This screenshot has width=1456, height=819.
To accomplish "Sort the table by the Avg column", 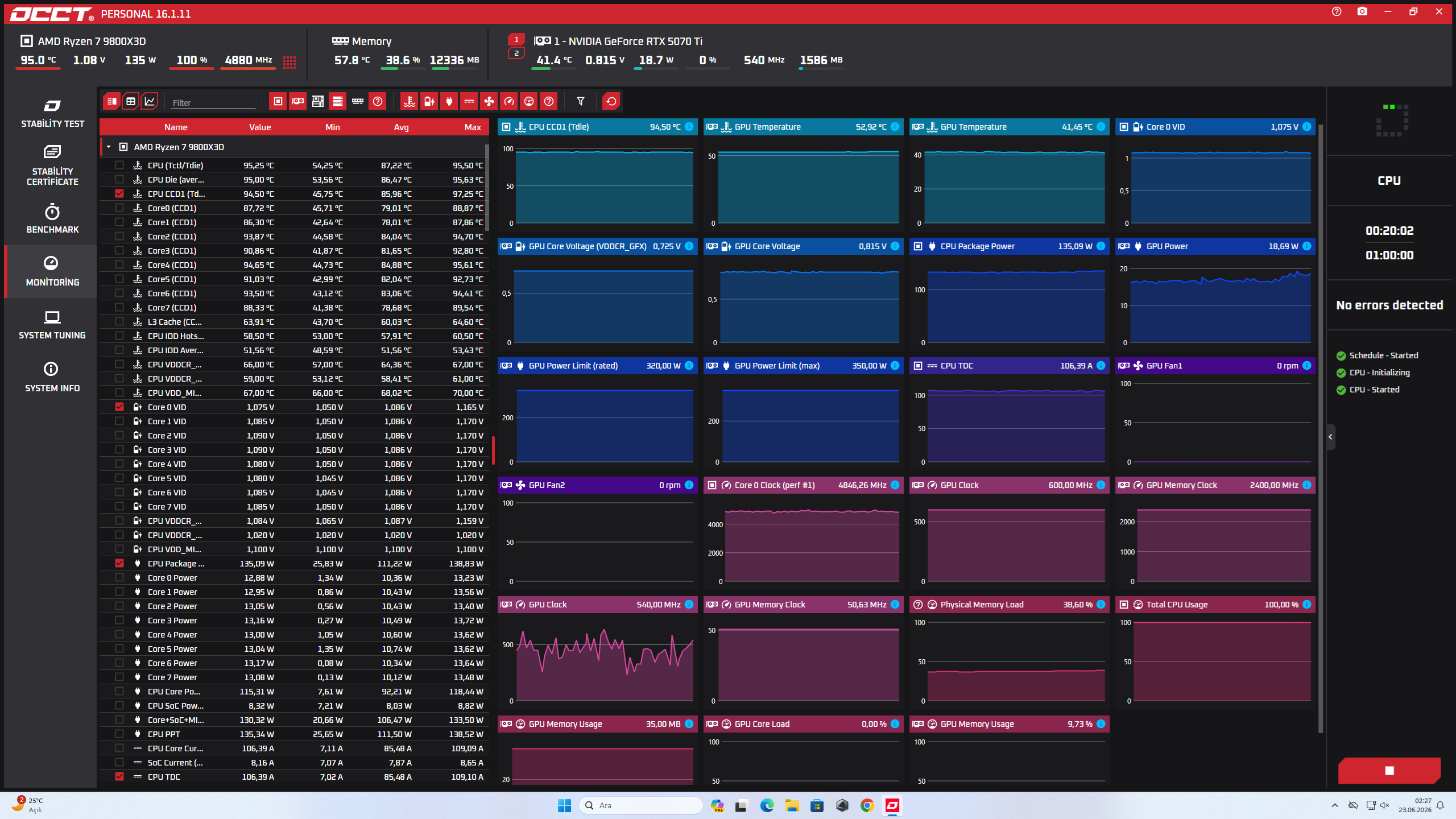I will coord(401,127).
